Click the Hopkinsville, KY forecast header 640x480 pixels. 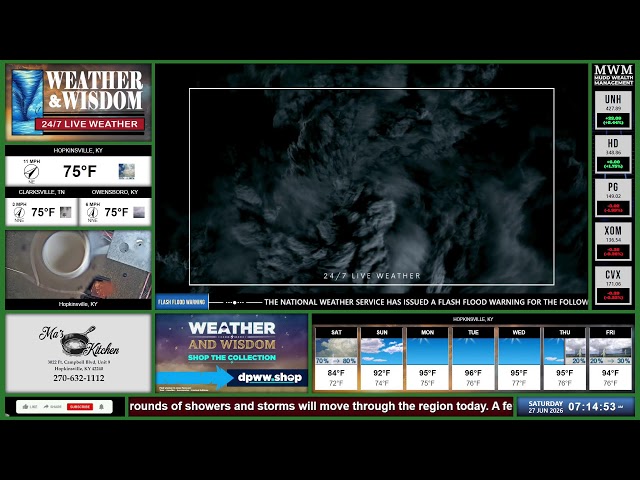[x=473, y=319]
